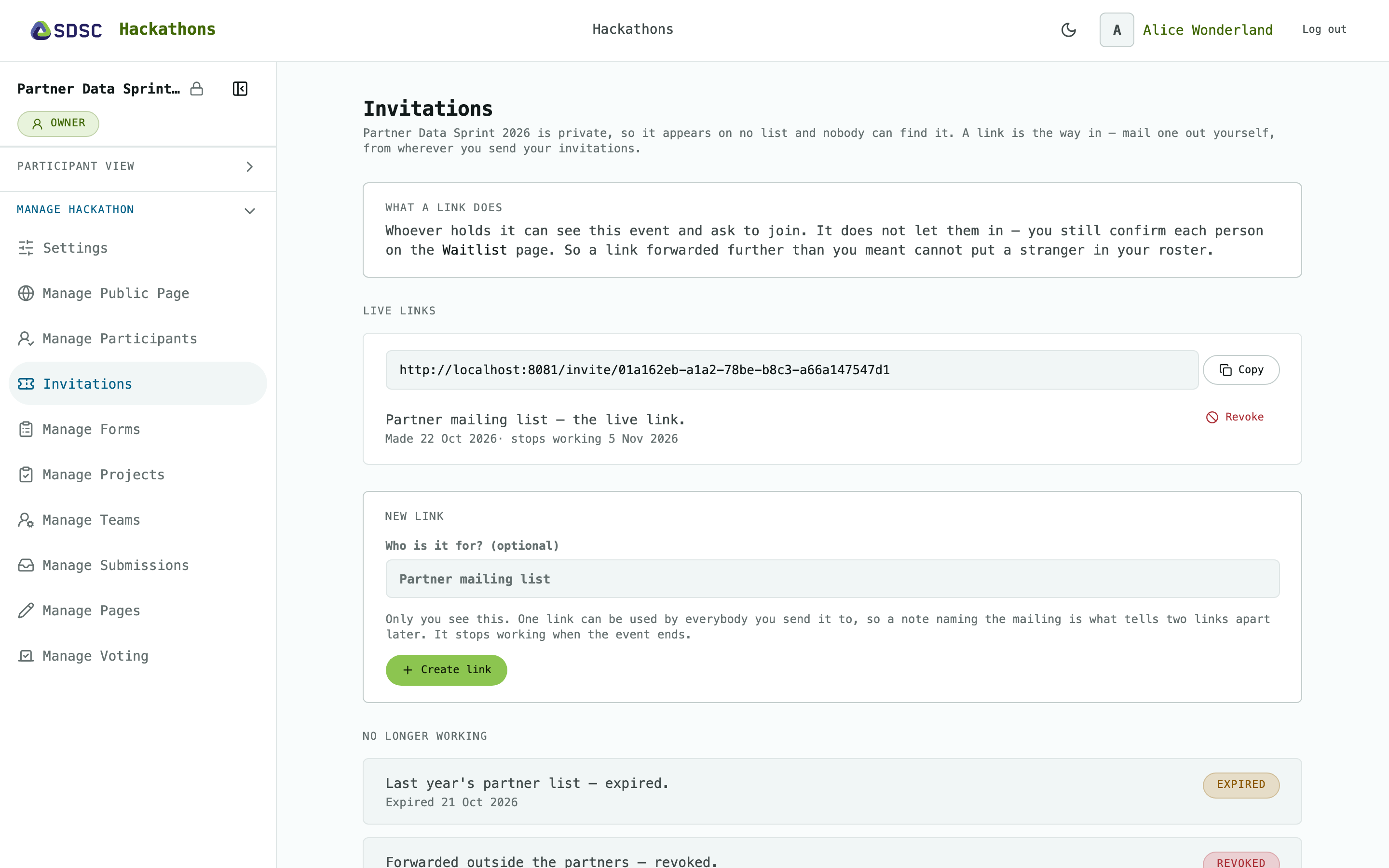The image size is (1389, 868).
Task: Click the Manage Public Page globe icon
Action: [26, 293]
